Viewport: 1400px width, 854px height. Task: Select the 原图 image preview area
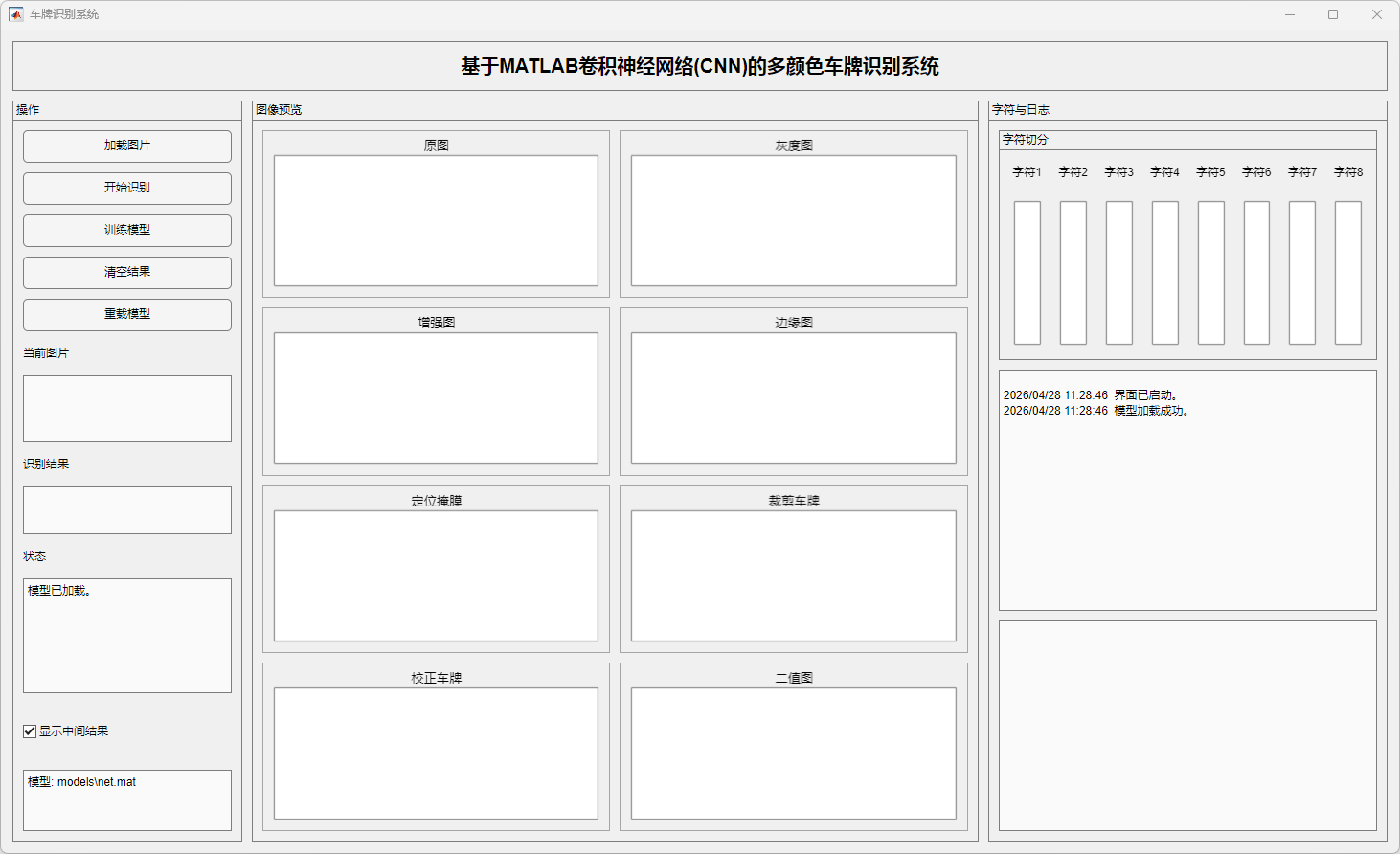[436, 221]
